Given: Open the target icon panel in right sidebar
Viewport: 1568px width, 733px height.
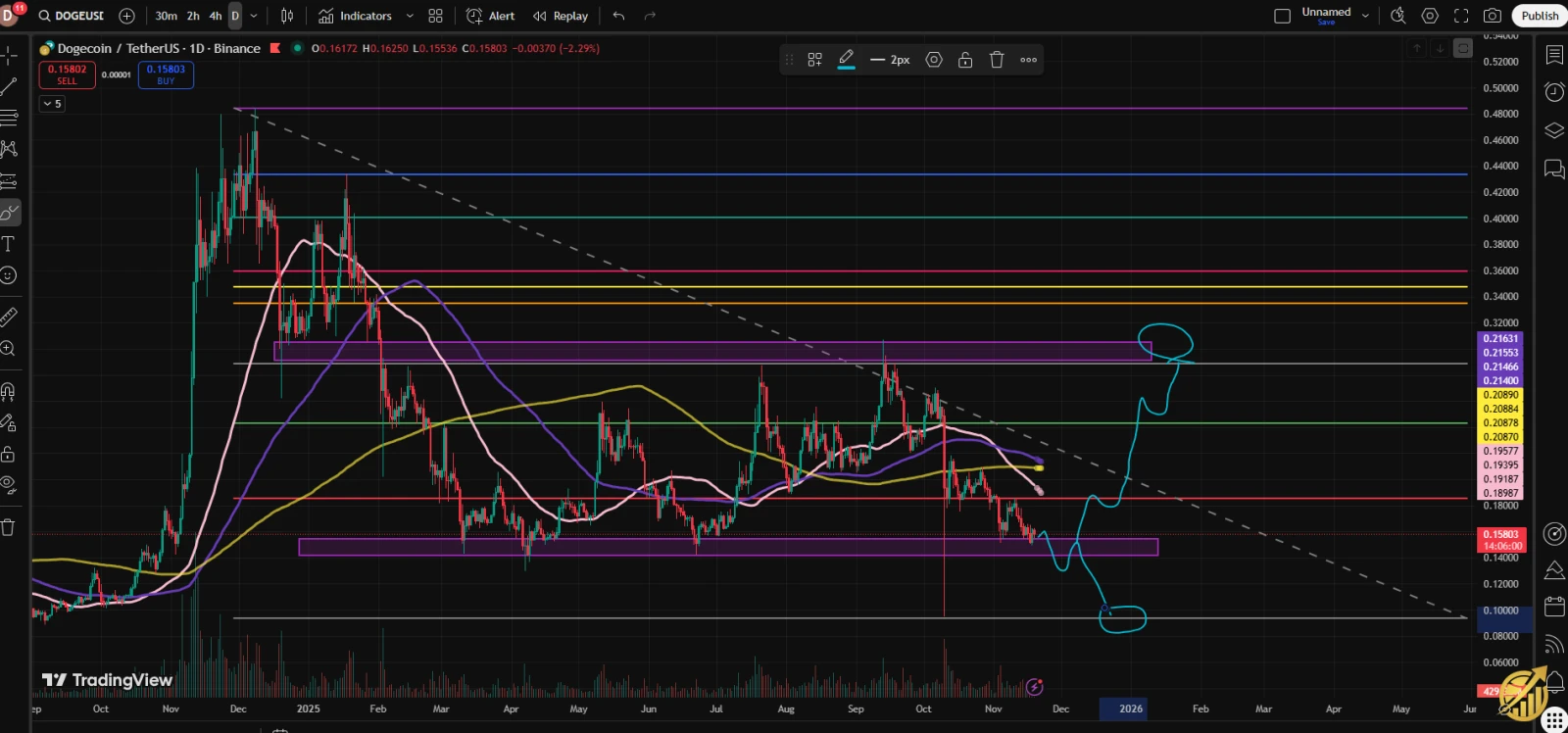Looking at the screenshot, I should pyautogui.click(x=1554, y=533).
